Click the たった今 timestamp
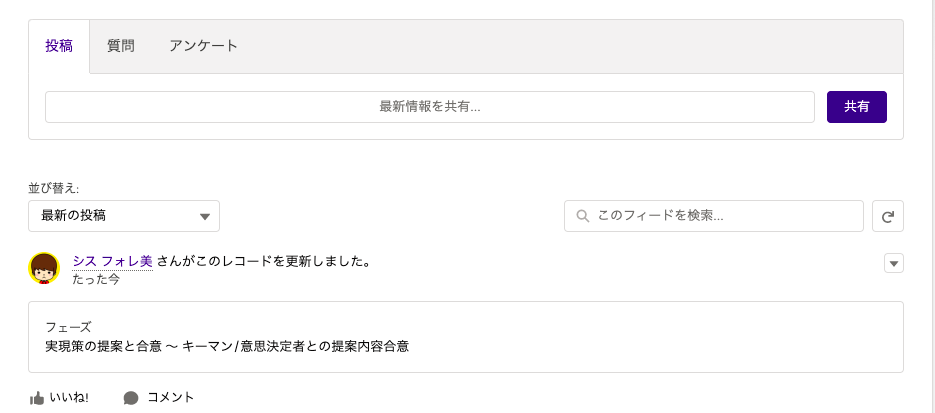The height and width of the screenshot is (413, 935). pyautogui.click(x=96, y=279)
